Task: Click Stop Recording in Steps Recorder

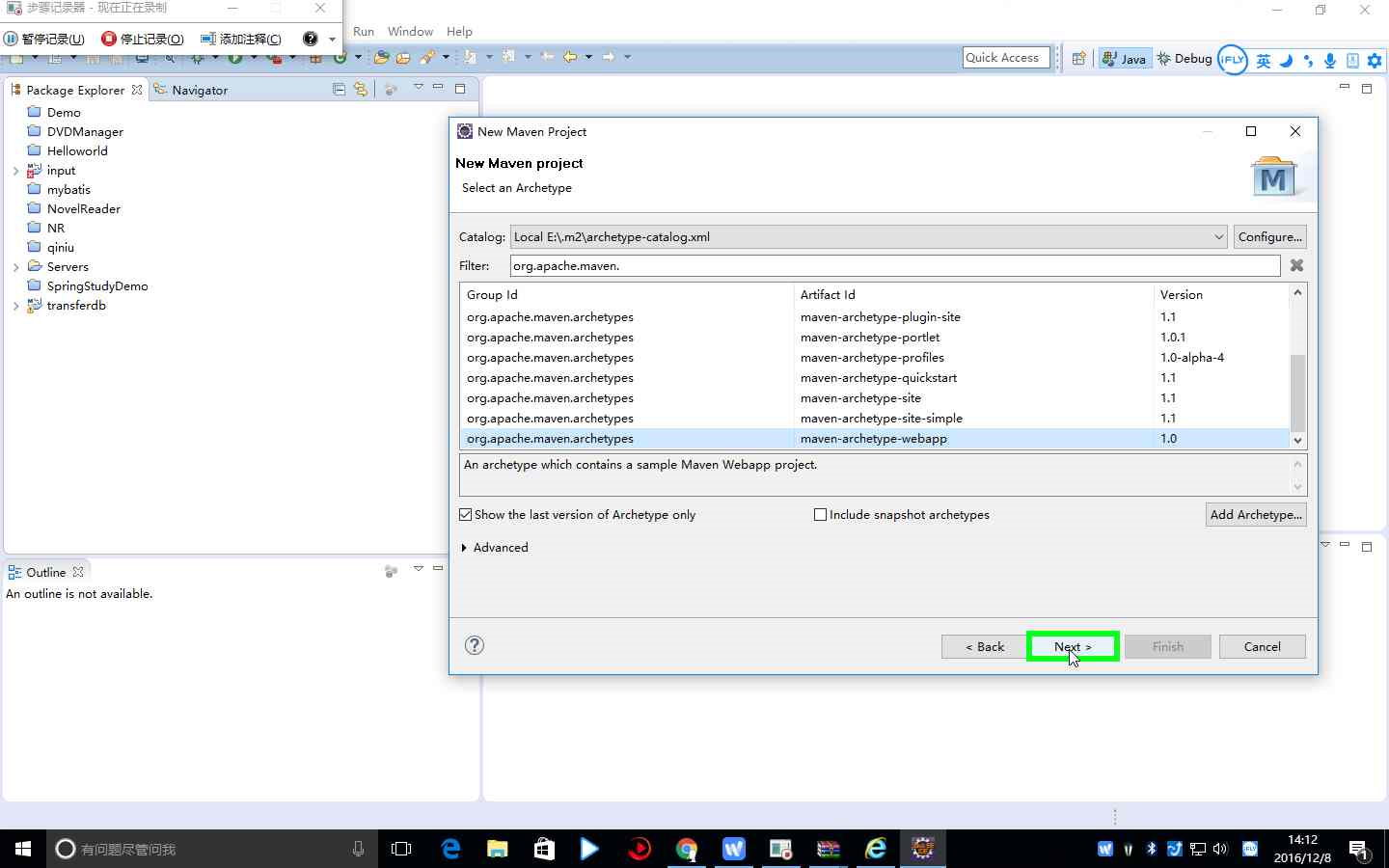Action: pos(143,39)
